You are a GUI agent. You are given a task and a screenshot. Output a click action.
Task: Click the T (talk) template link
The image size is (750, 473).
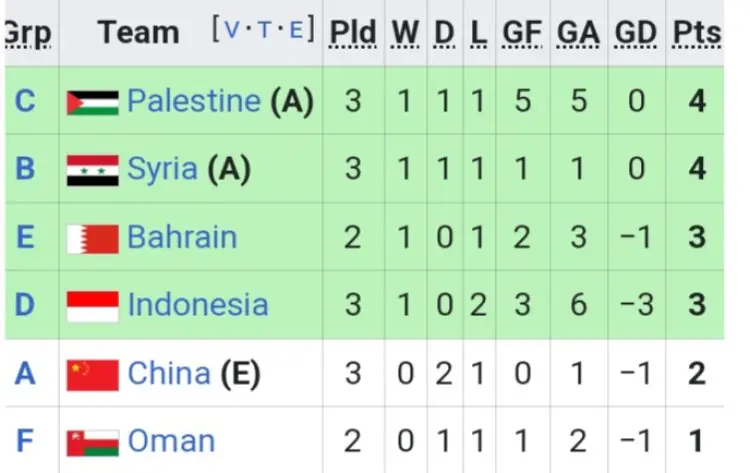click(265, 30)
